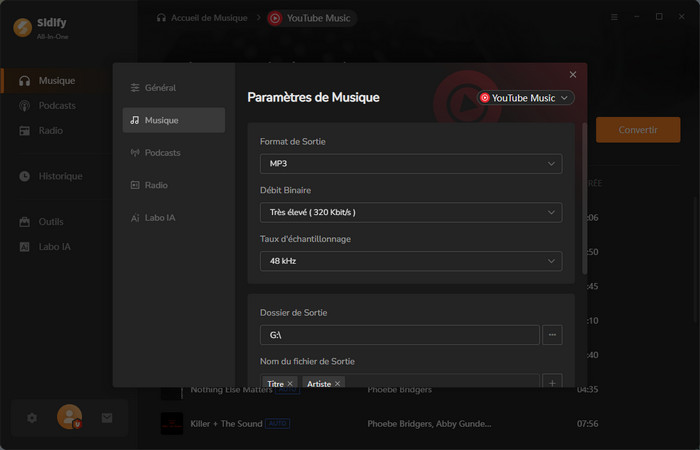Expand the Format de Sortie MP3 dropdown
The image size is (700, 450).
tap(411, 164)
